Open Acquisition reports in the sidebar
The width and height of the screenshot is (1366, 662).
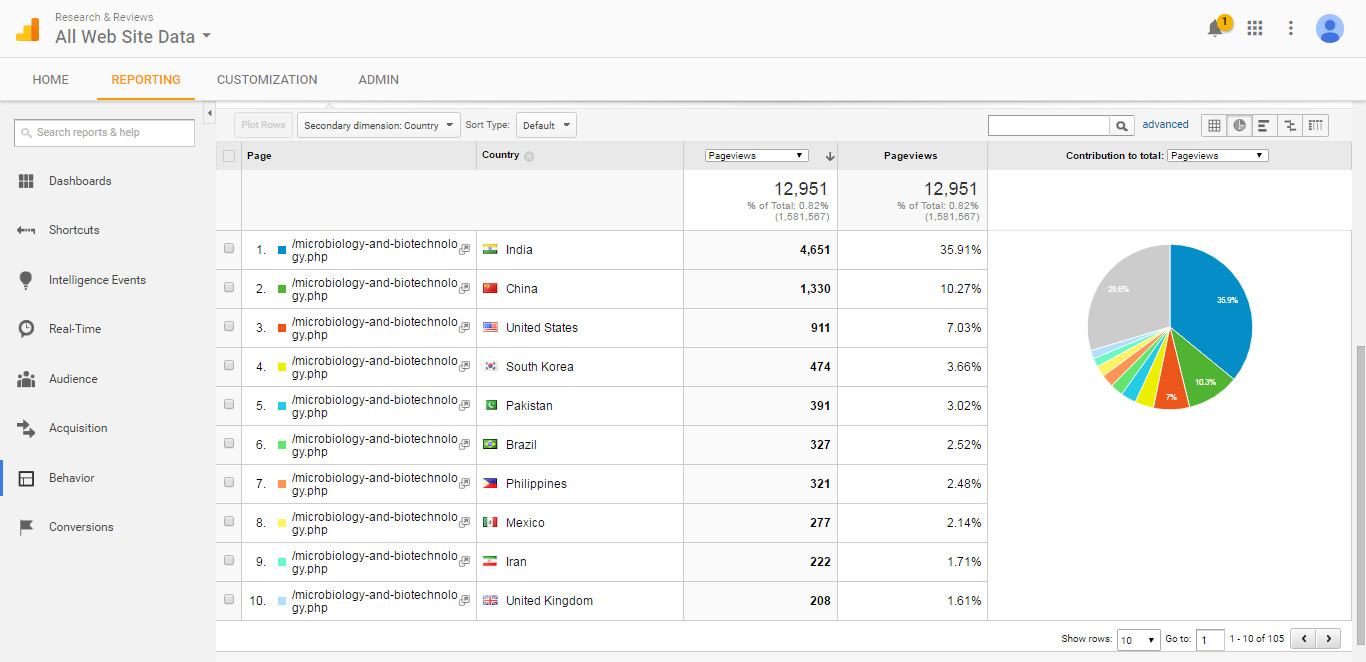tap(78, 428)
